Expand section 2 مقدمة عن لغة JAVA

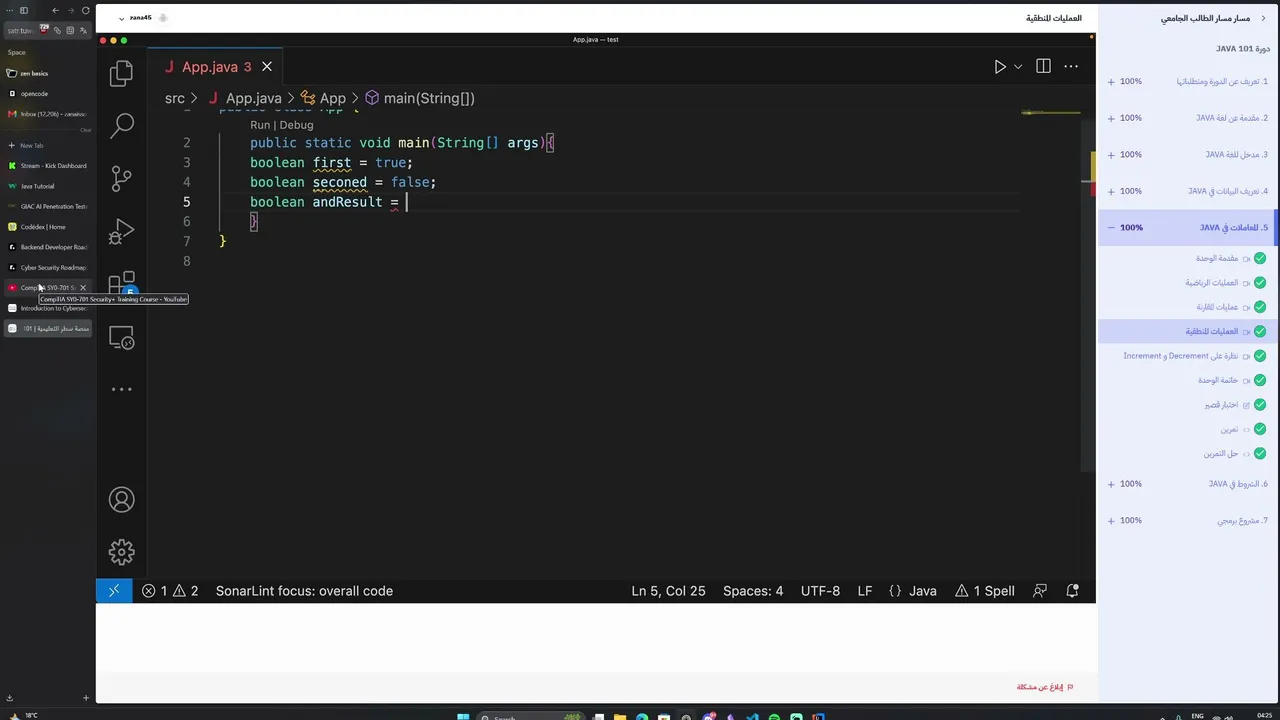[1111, 118]
